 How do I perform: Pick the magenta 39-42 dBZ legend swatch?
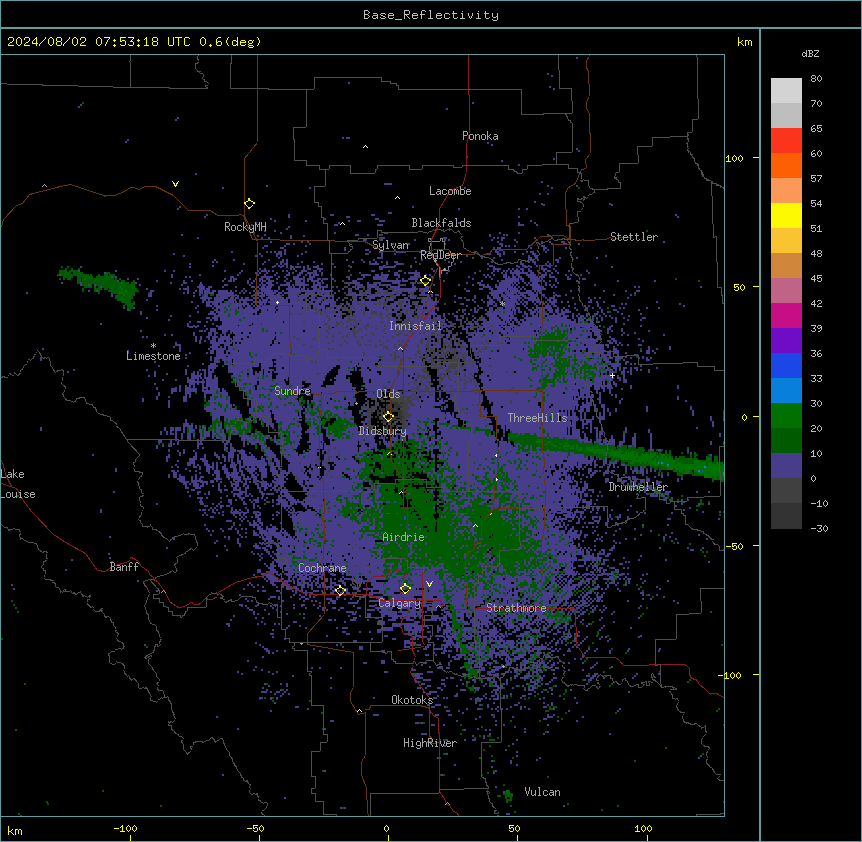[x=786, y=315]
